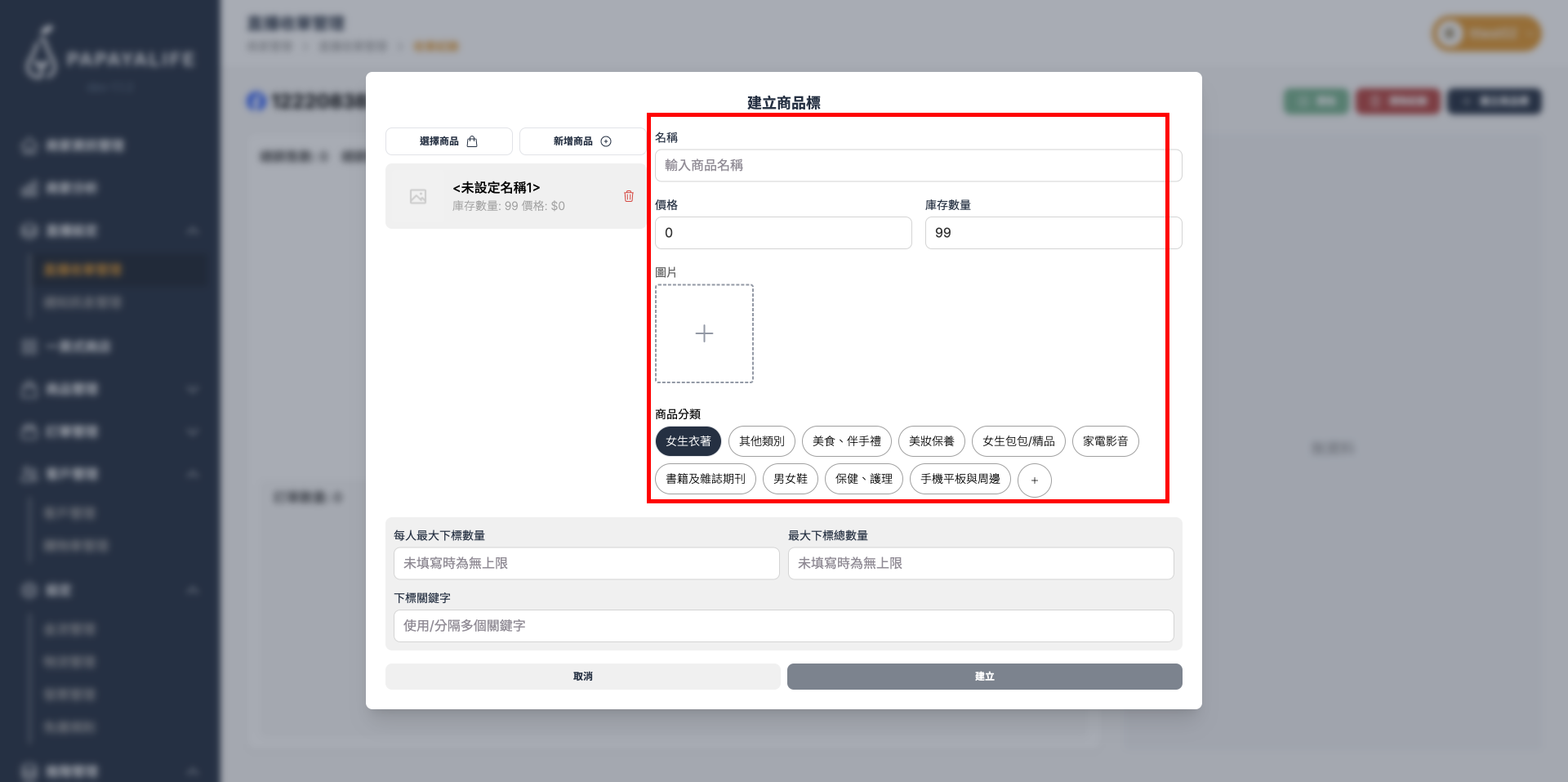This screenshot has width=1568, height=782.
Task: Pick the 手機平板與周邊 category
Action: coord(960,479)
